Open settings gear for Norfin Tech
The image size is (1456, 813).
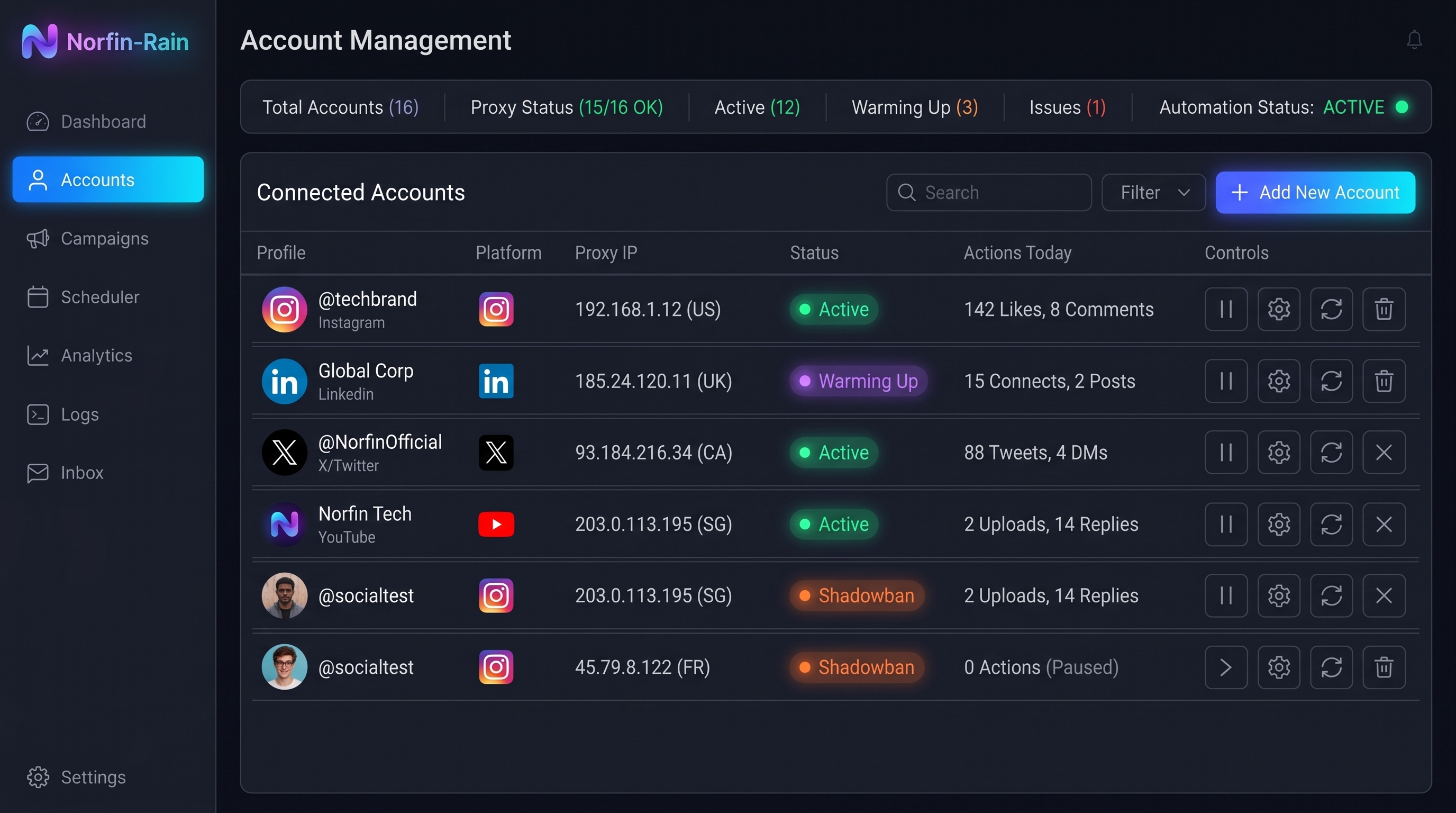point(1279,524)
